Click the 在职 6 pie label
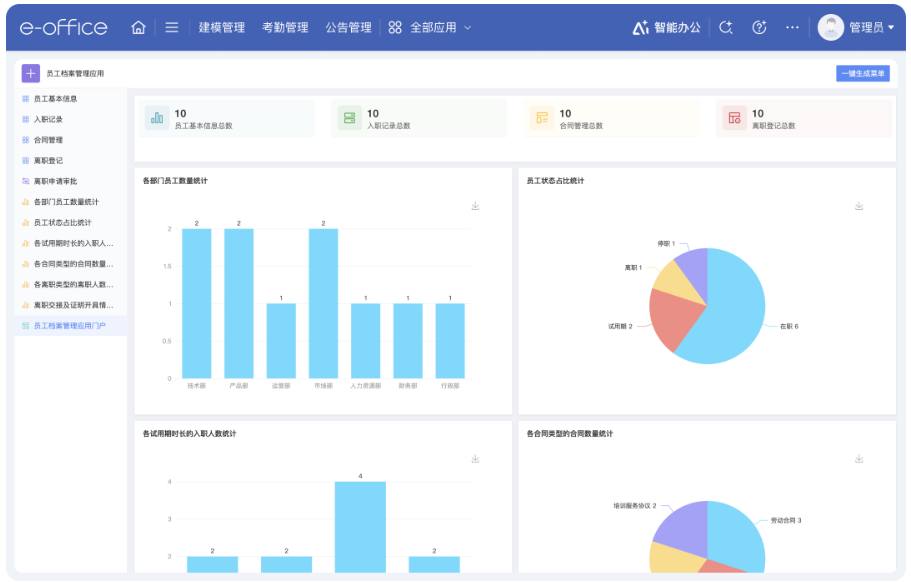The image size is (911, 582). 789,326
